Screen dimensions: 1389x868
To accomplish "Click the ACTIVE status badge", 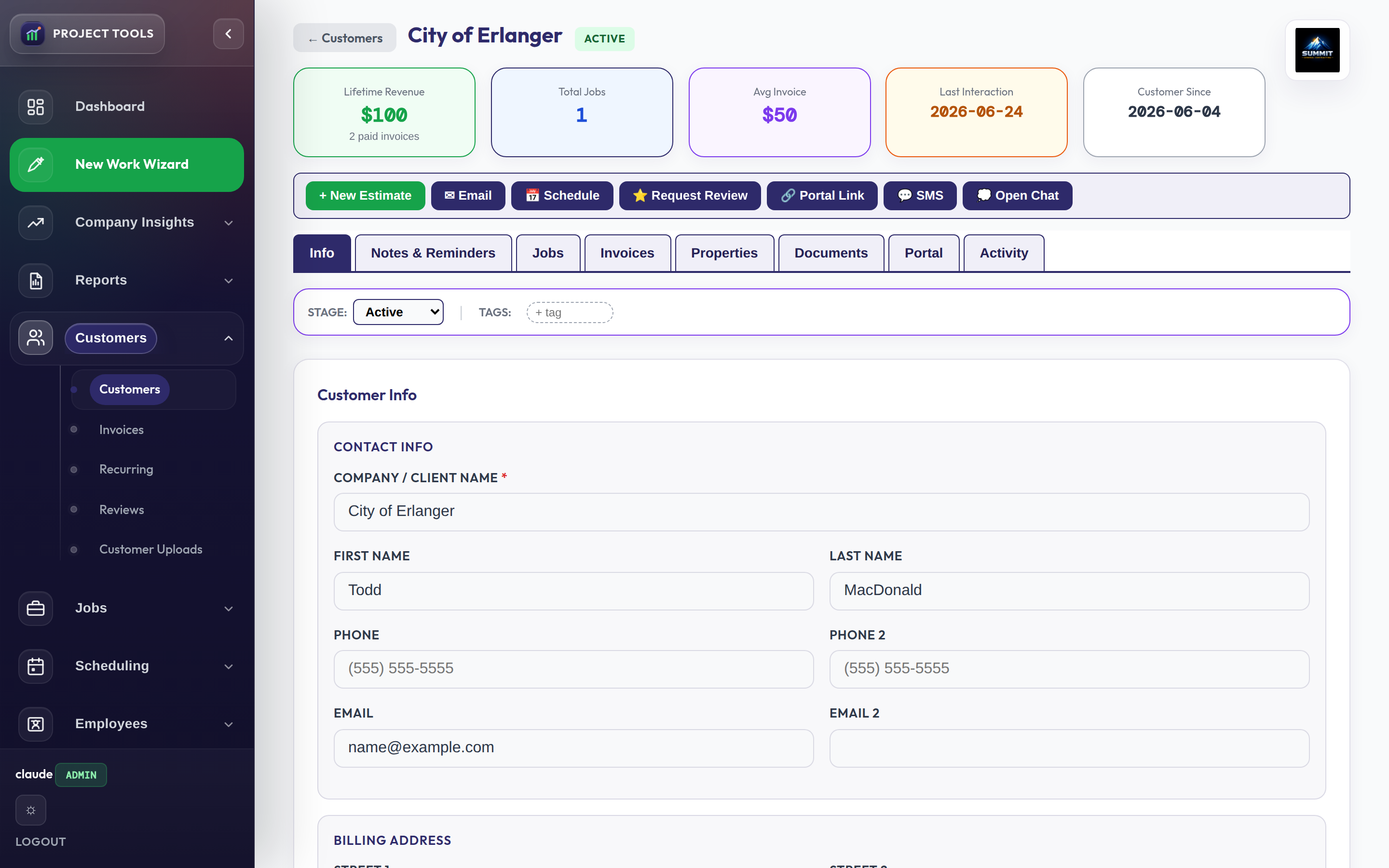I will (604, 39).
